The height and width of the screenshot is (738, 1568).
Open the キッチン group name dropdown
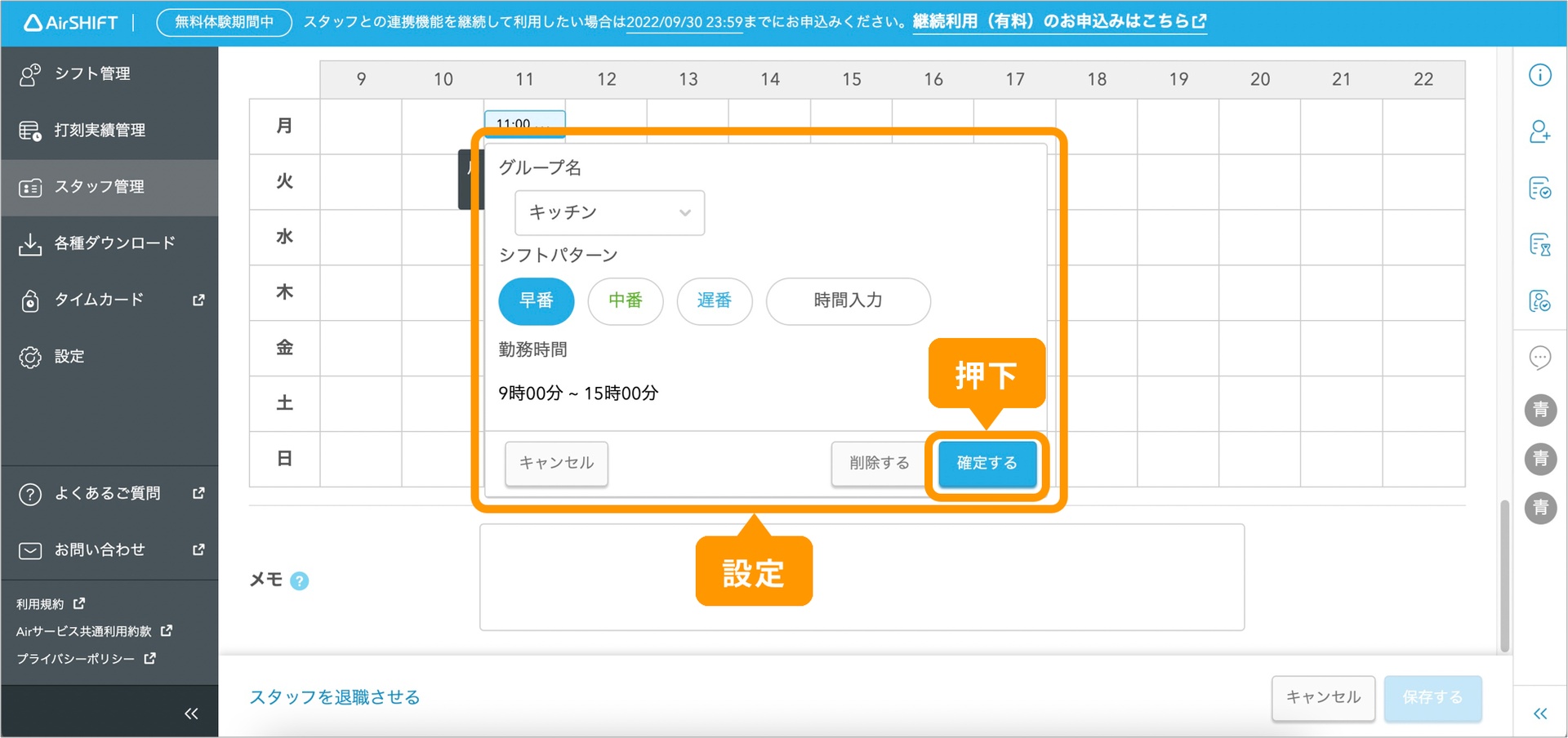(x=609, y=212)
